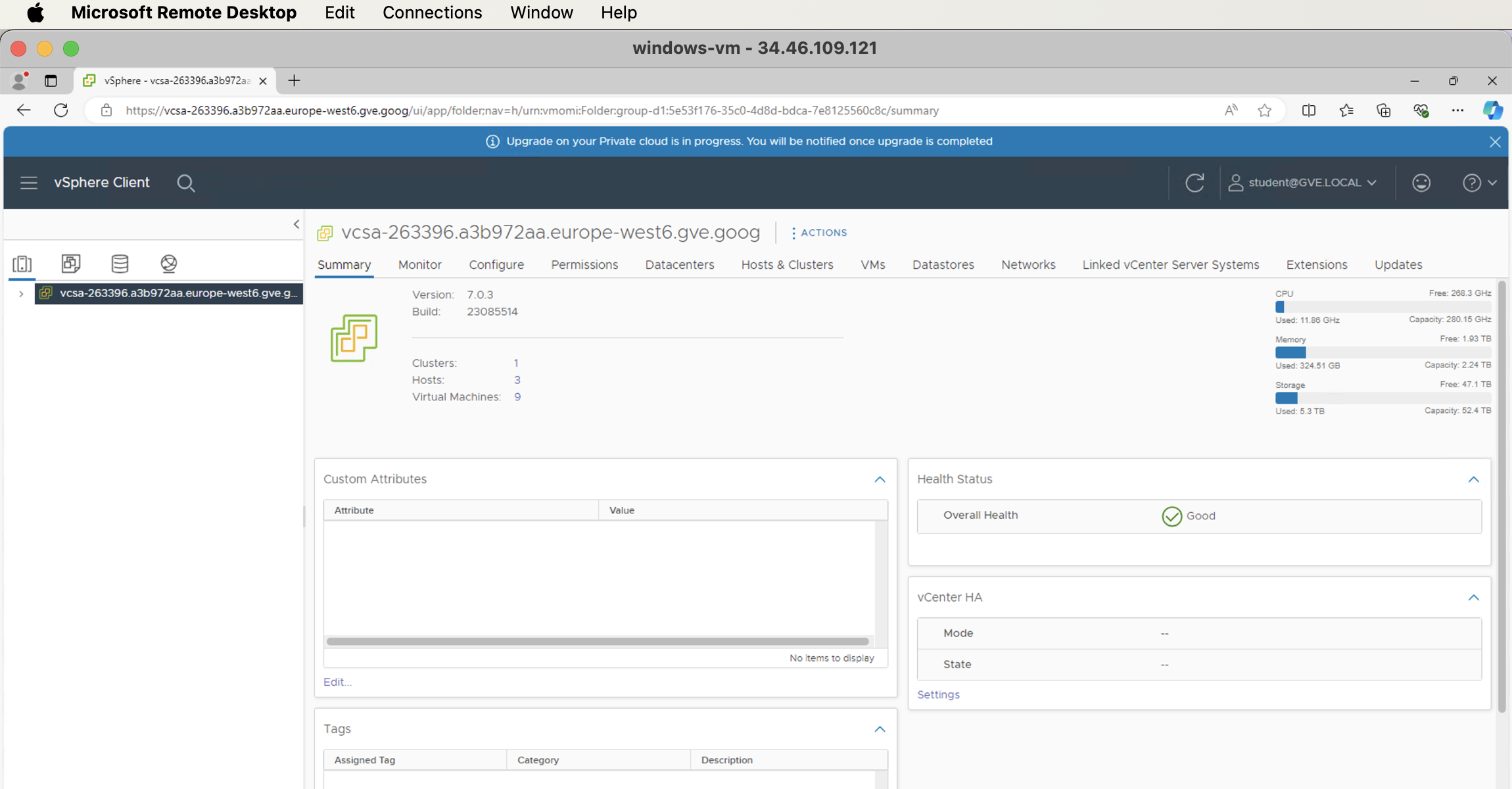Viewport: 1512px width, 789px height.
Task: Expand the vcsa-263396 tree node
Action: coord(21,294)
